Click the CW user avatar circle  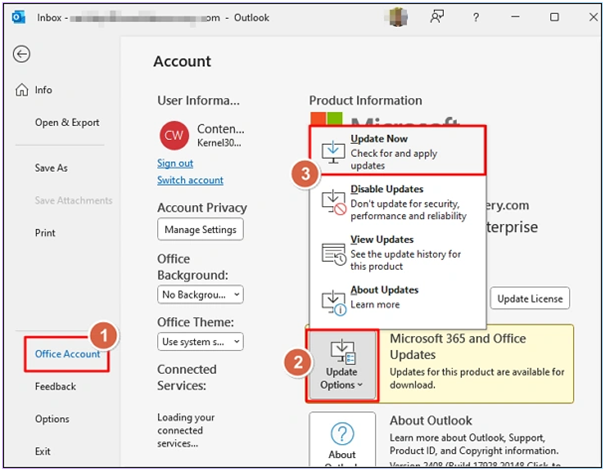pyautogui.click(x=174, y=134)
